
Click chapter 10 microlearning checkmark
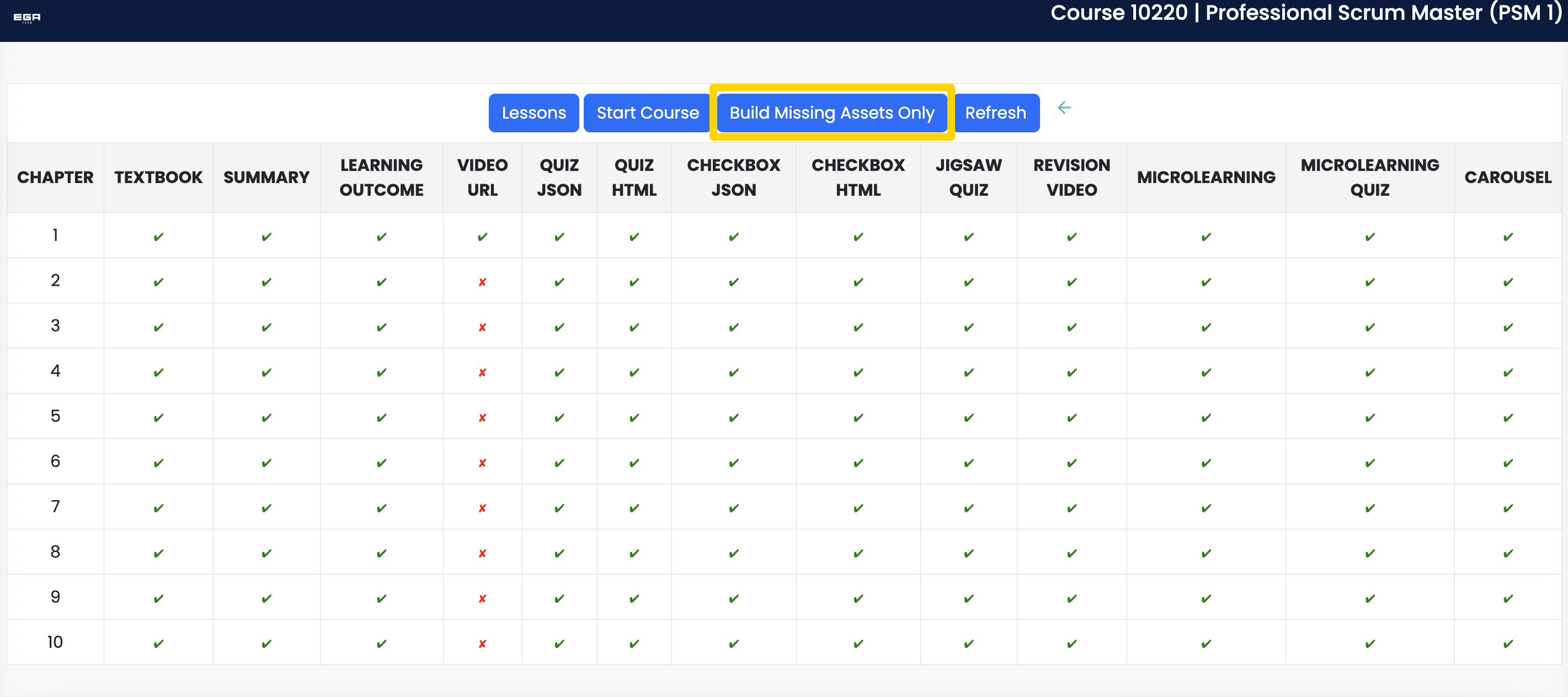(x=1206, y=644)
